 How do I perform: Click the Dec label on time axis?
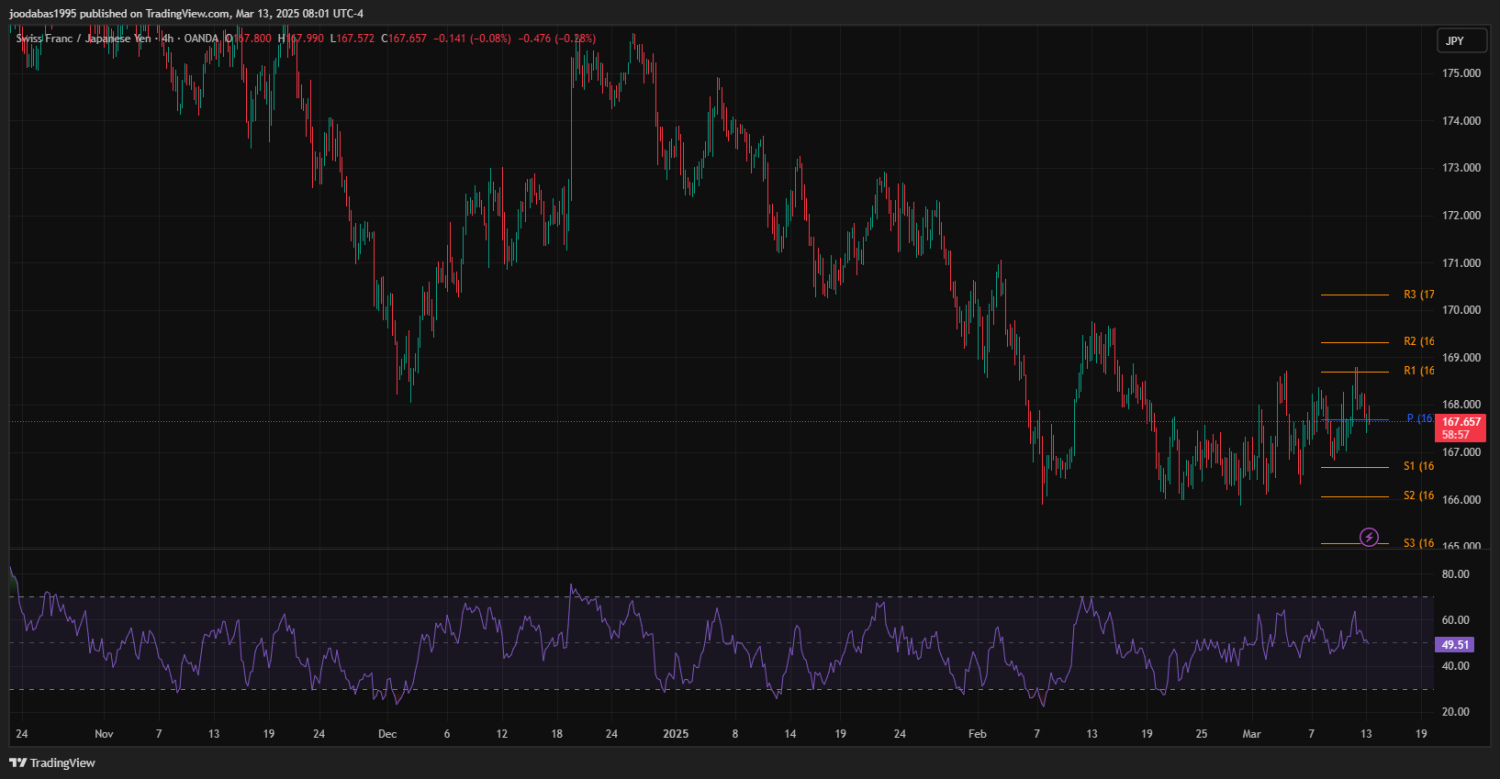[388, 733]
